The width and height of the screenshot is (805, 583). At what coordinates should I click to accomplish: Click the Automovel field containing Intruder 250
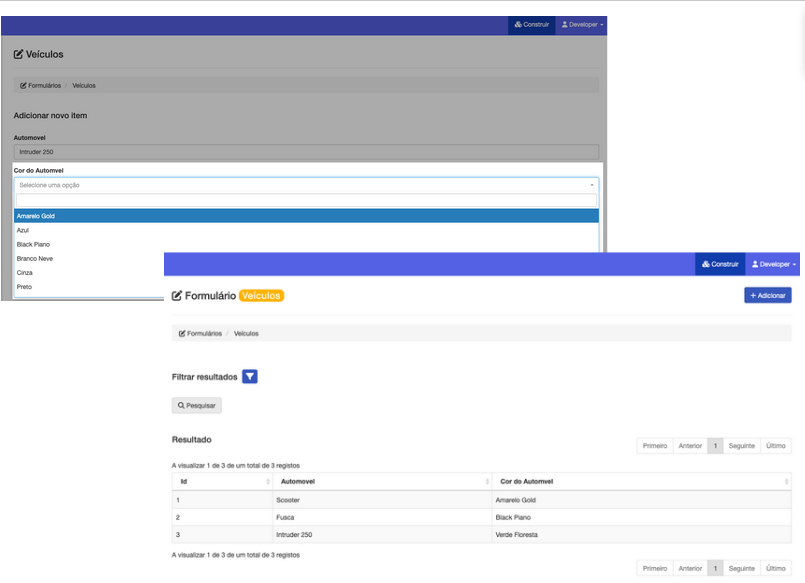coord(306,152)
